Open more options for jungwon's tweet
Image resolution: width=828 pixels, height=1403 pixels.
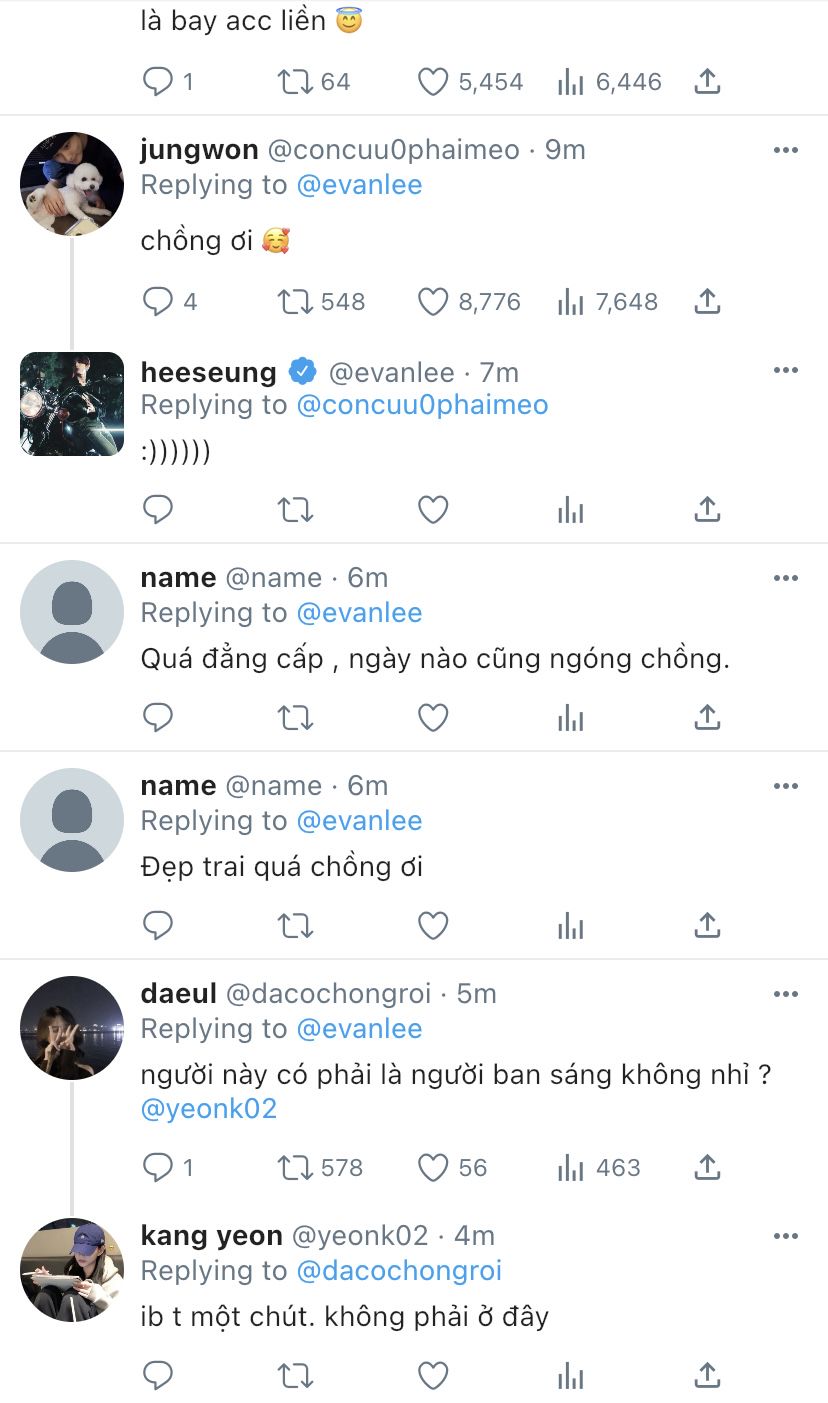point(786,150)
